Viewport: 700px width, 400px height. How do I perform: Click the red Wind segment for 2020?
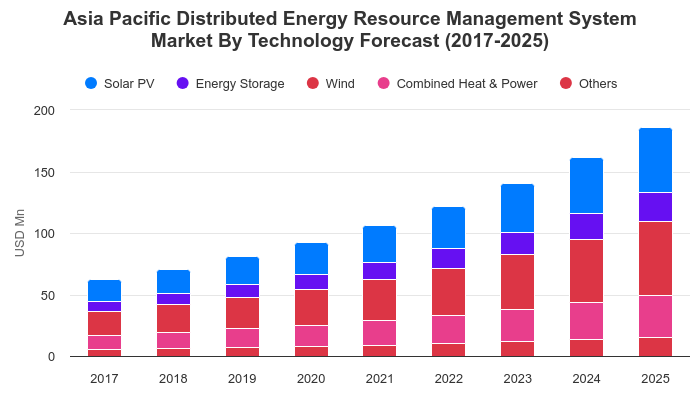tap(311, 308)
